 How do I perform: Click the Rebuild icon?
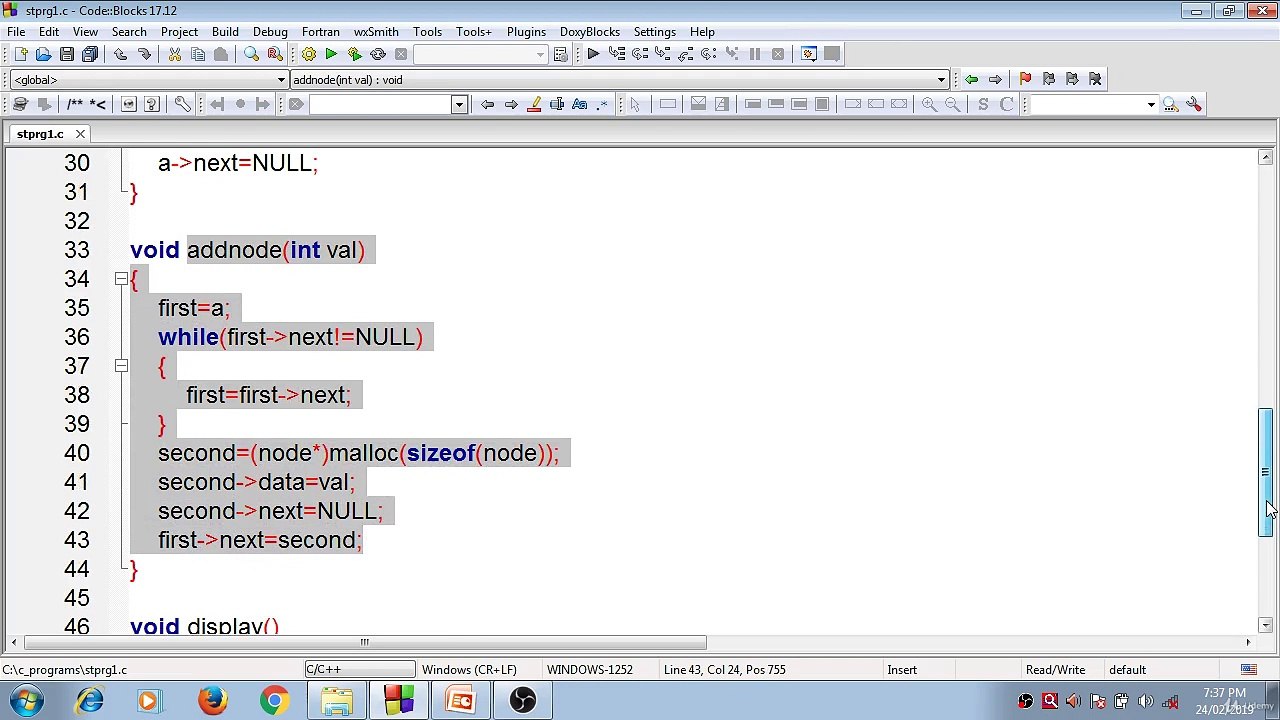[377, 54]
